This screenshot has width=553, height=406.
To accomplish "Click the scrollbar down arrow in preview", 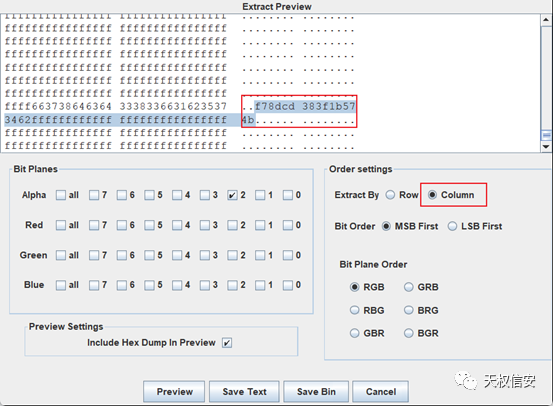I will [x=546, y=146].
